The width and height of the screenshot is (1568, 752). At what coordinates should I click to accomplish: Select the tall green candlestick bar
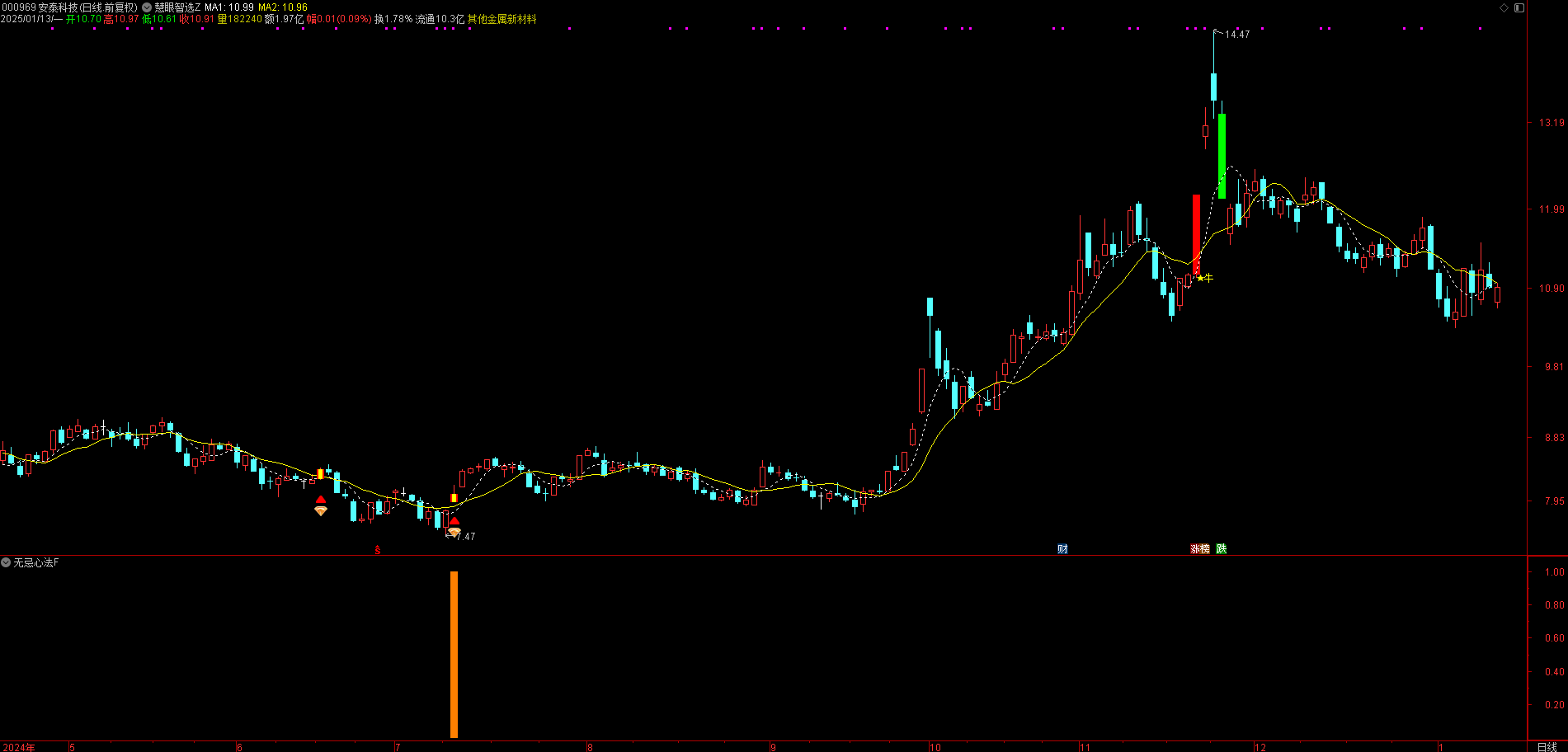1222,156
